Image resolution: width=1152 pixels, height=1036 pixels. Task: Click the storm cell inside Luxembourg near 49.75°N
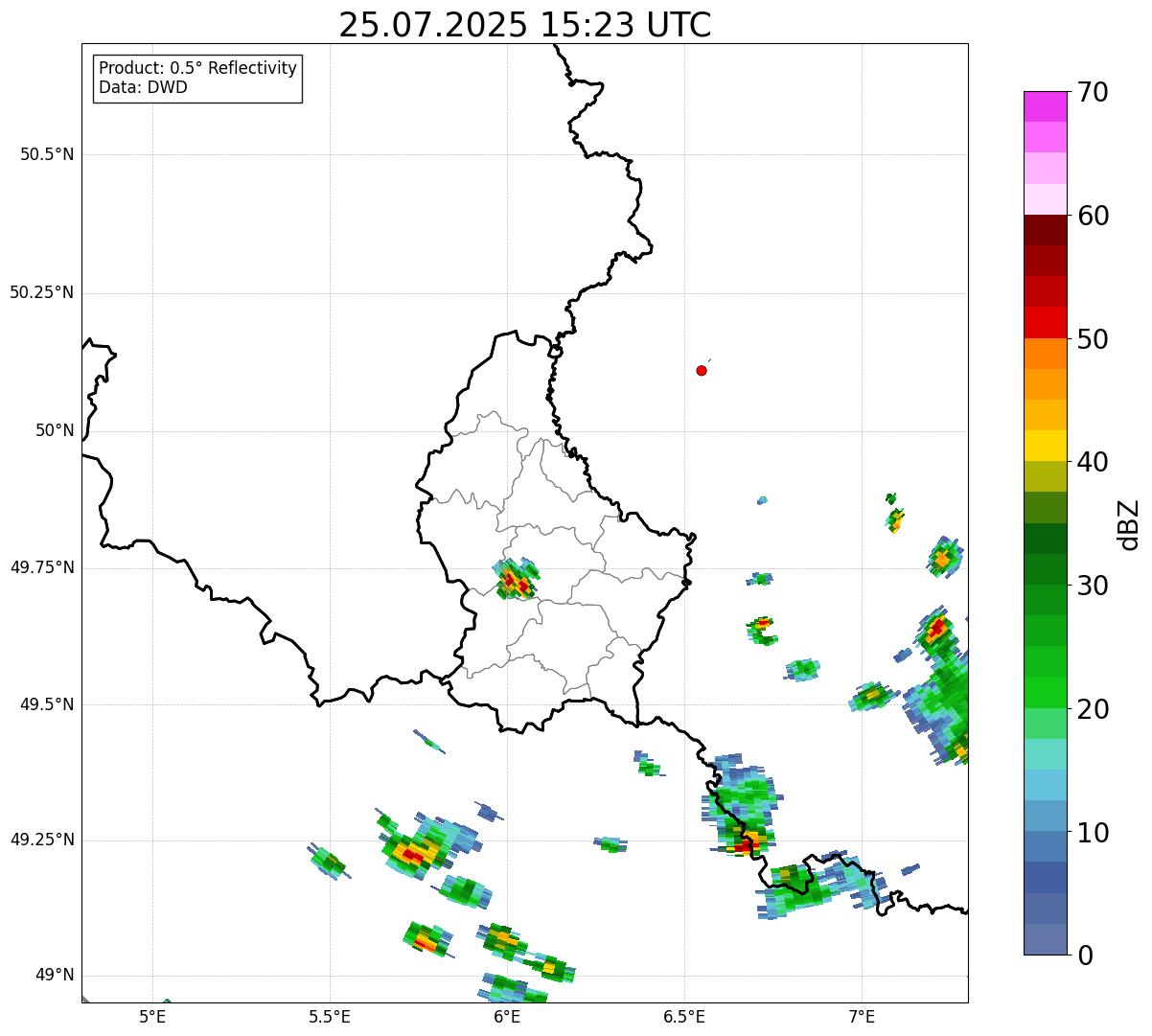point(518,580)
